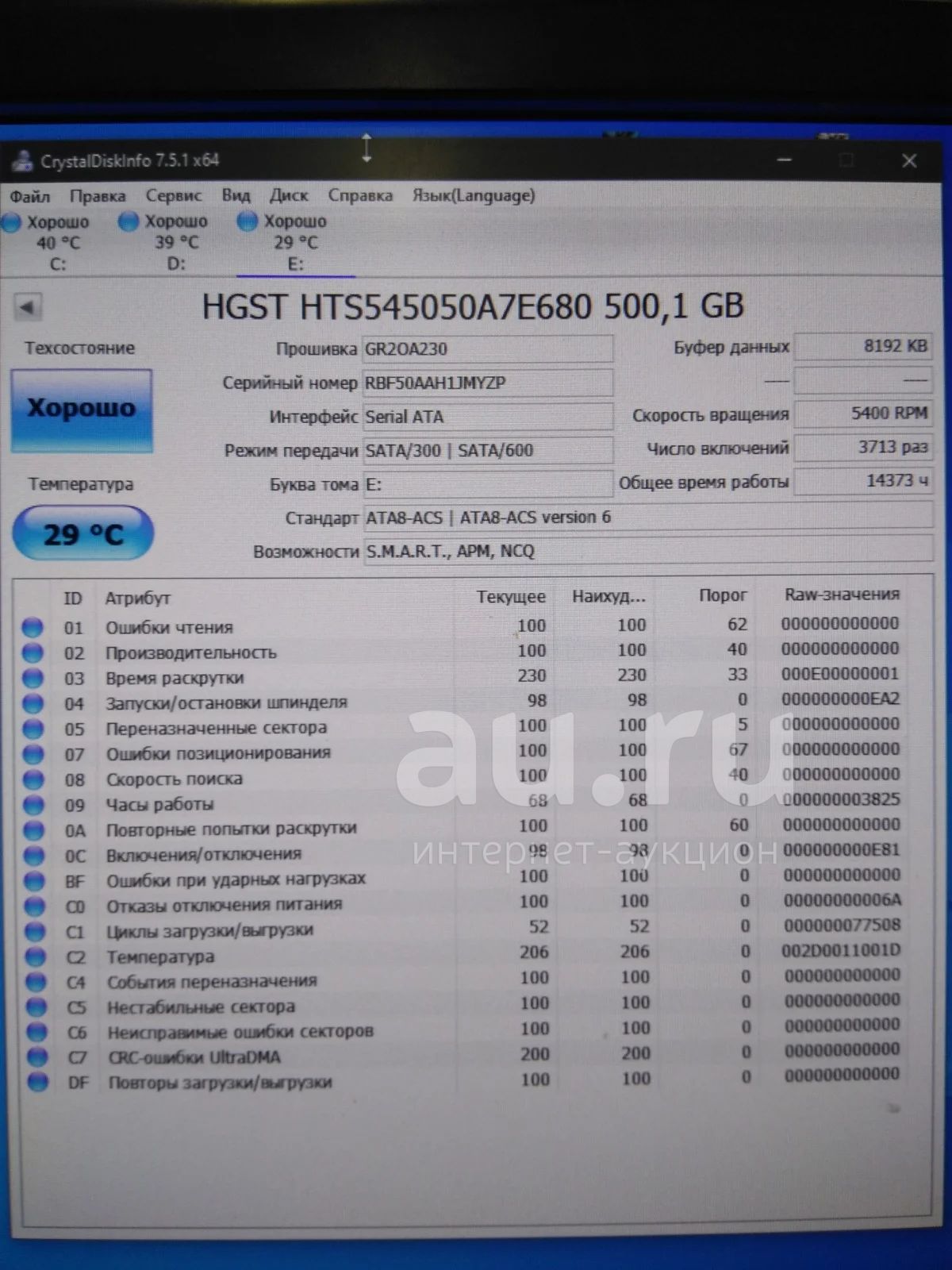Viewport: 952px width, 1270px height.
Task: Click the 14373 ч power-on hours field
Action: 862,481
